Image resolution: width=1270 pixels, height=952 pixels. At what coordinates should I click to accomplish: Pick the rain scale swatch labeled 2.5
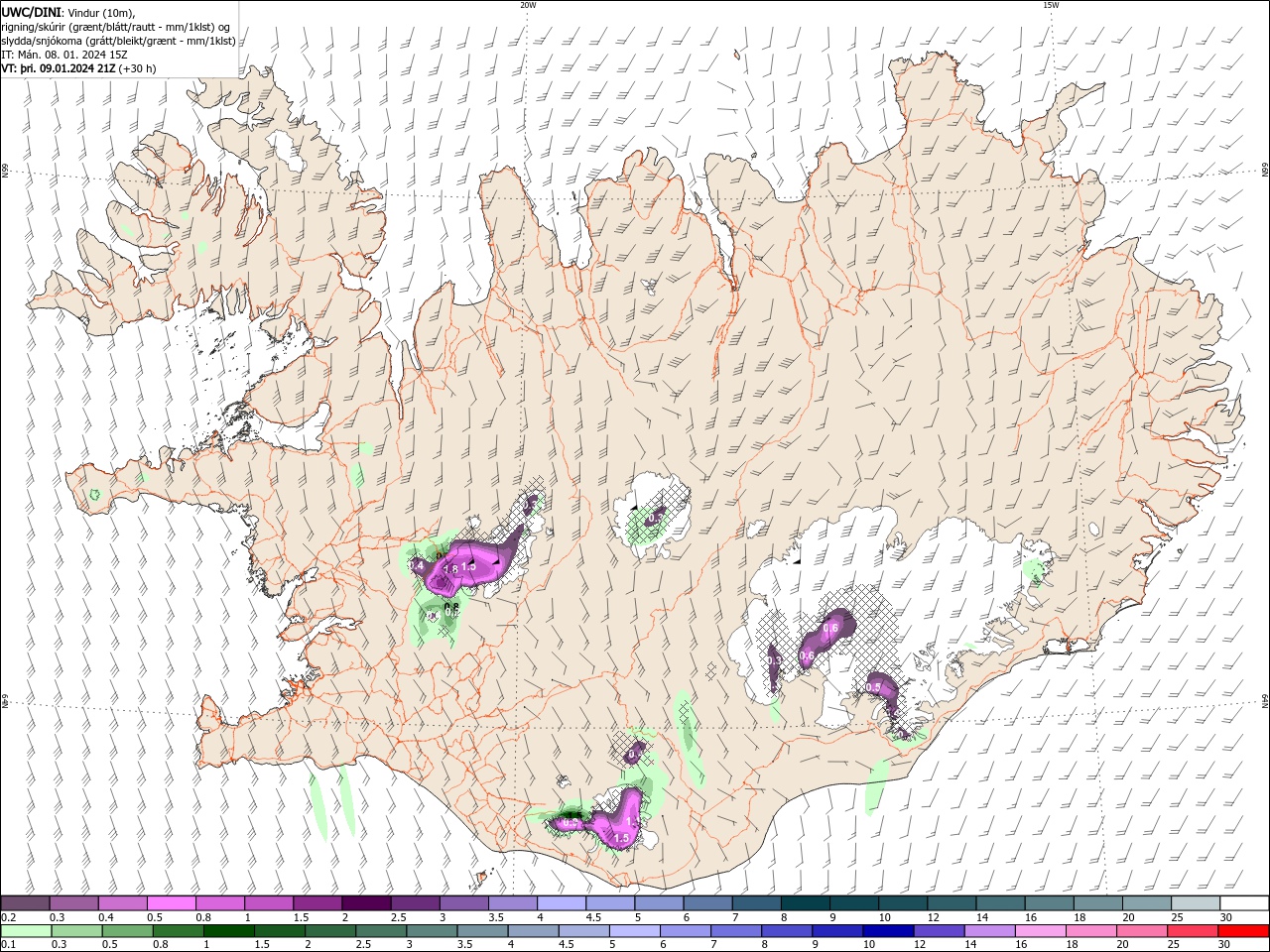(381, 931)
